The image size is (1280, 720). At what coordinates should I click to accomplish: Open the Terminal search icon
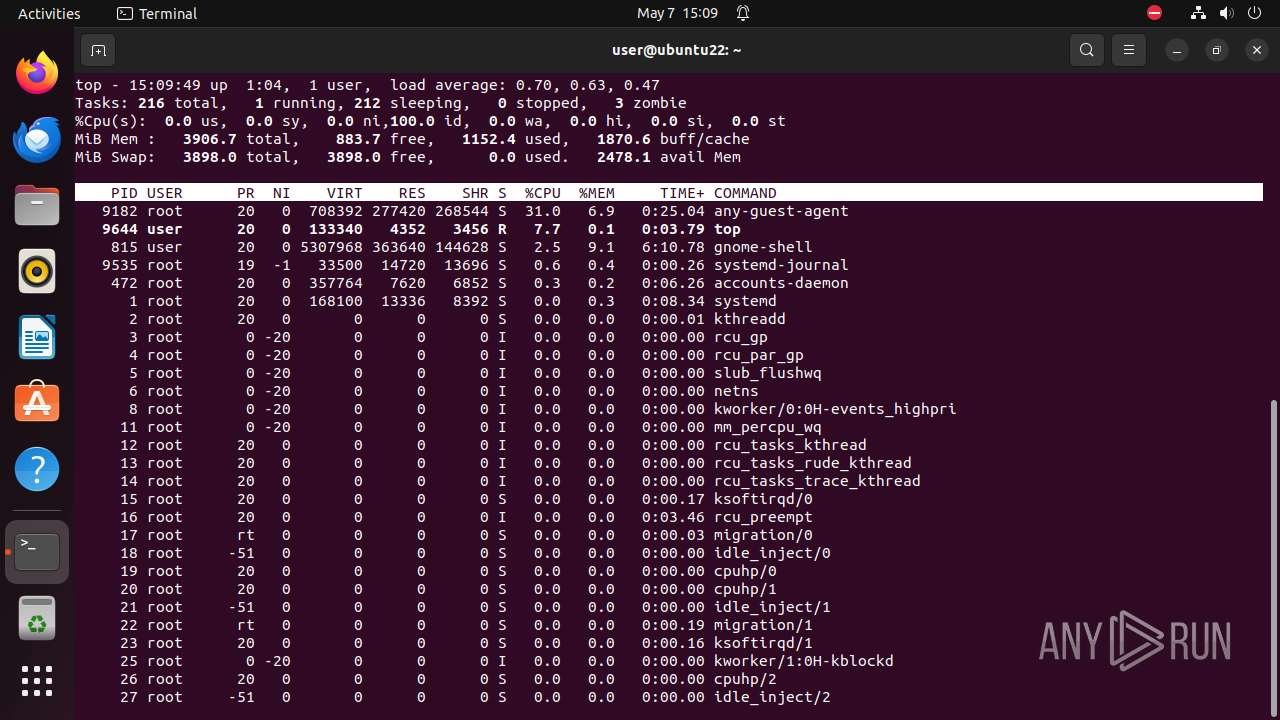pos(1087,50)
